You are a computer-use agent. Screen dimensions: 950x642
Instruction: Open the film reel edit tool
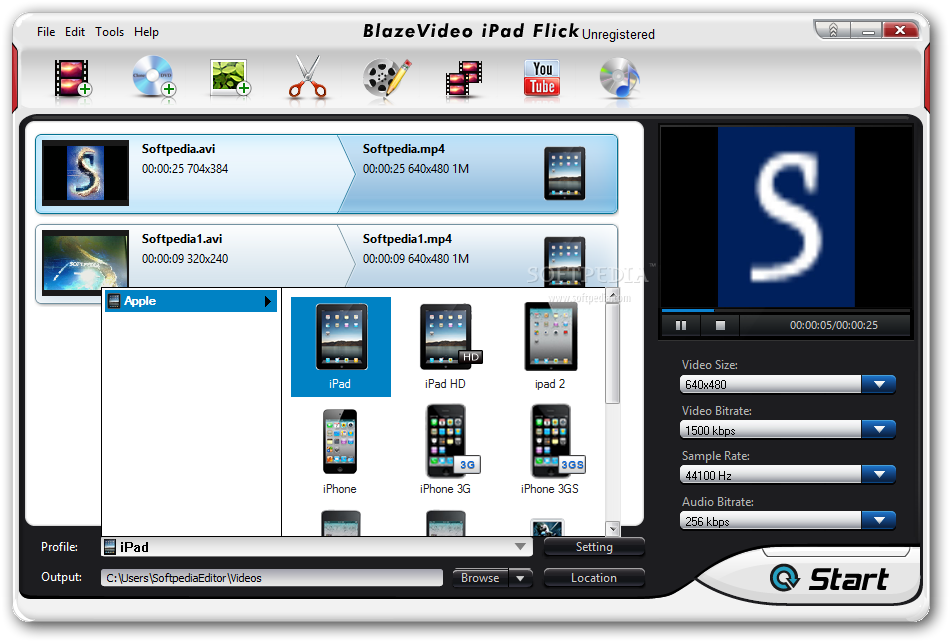[387, 78]
